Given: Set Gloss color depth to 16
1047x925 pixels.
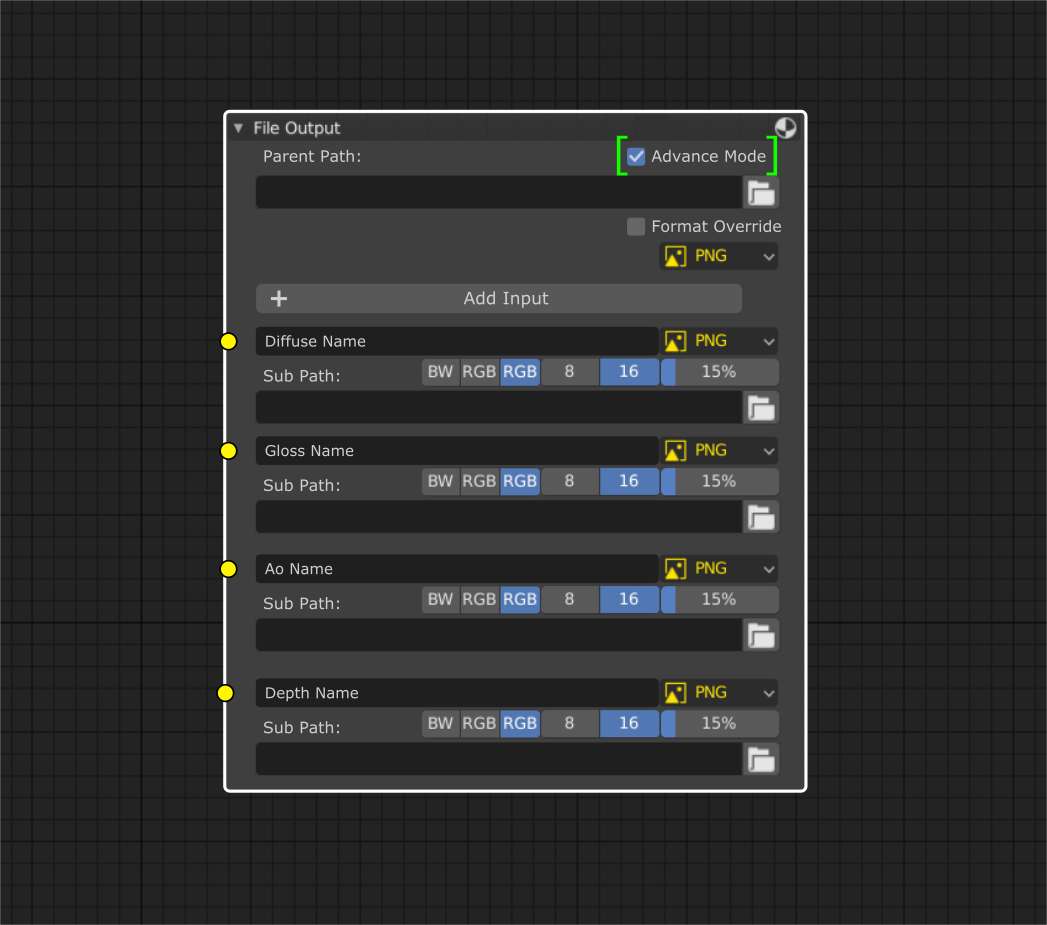Looking at the screenshot, I should pos(629,482).
